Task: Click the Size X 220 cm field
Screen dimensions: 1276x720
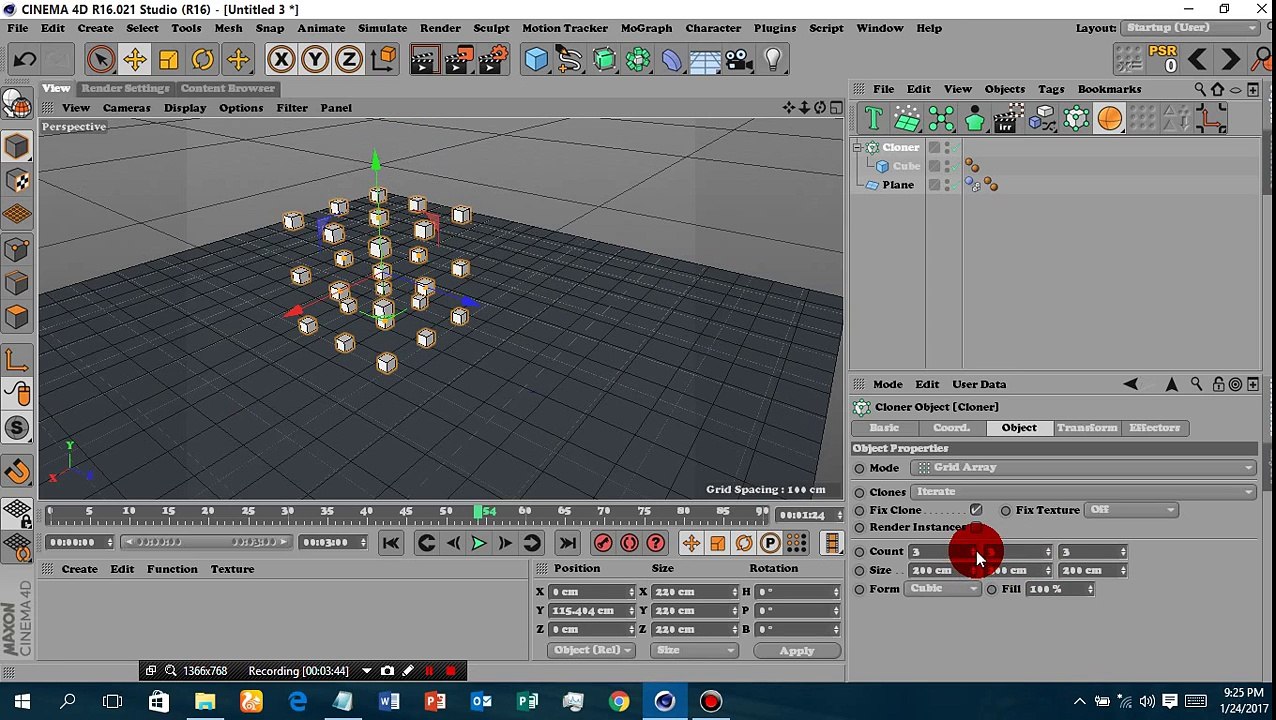Action: point(694,592)
